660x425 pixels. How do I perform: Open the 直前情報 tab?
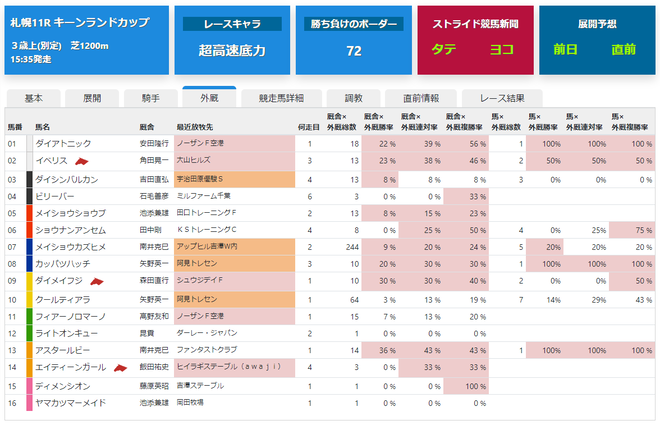coord(421,98)
